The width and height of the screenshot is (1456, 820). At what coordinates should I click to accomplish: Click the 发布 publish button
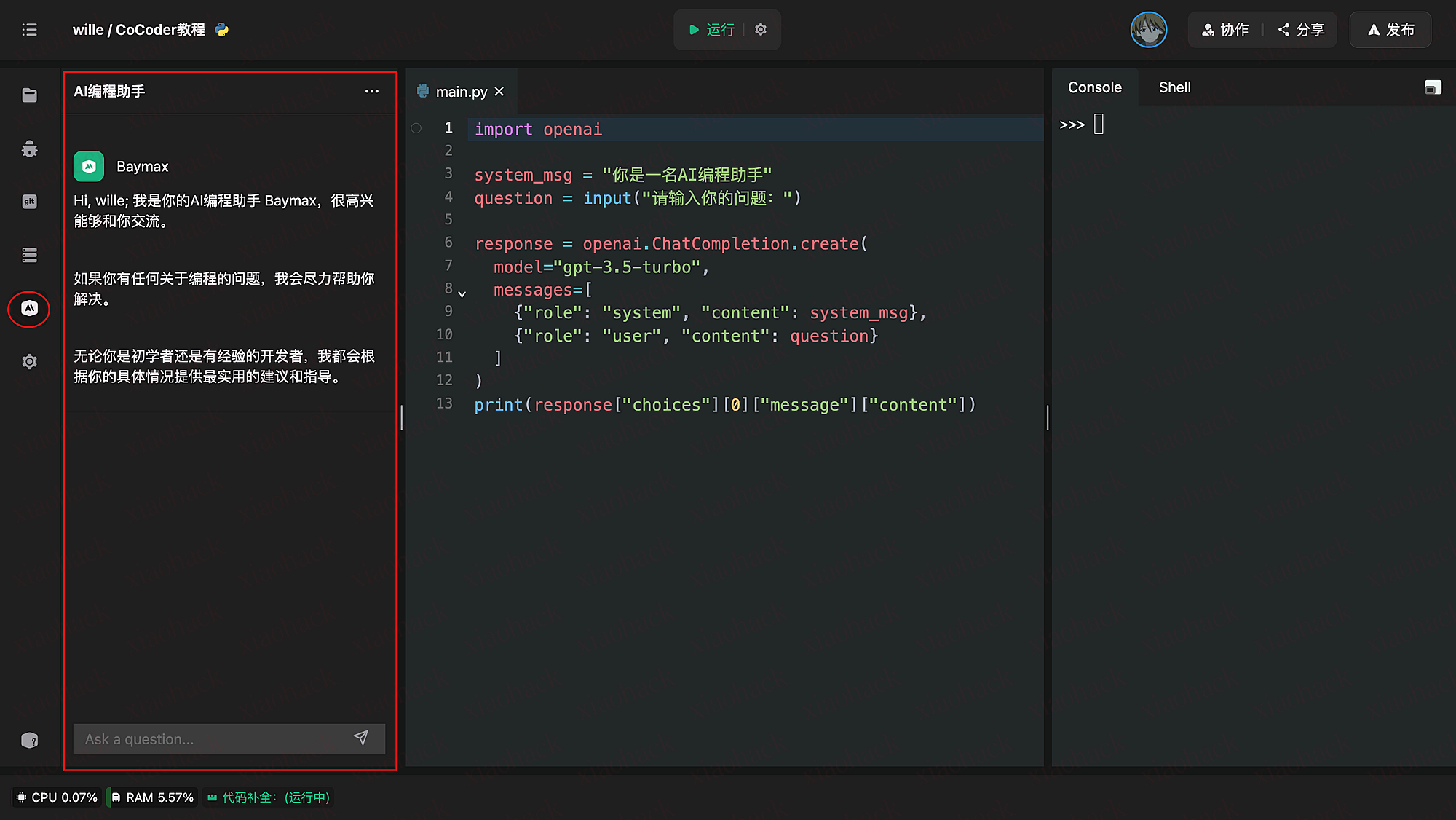pyautogui.click(x=1390, y=30)
